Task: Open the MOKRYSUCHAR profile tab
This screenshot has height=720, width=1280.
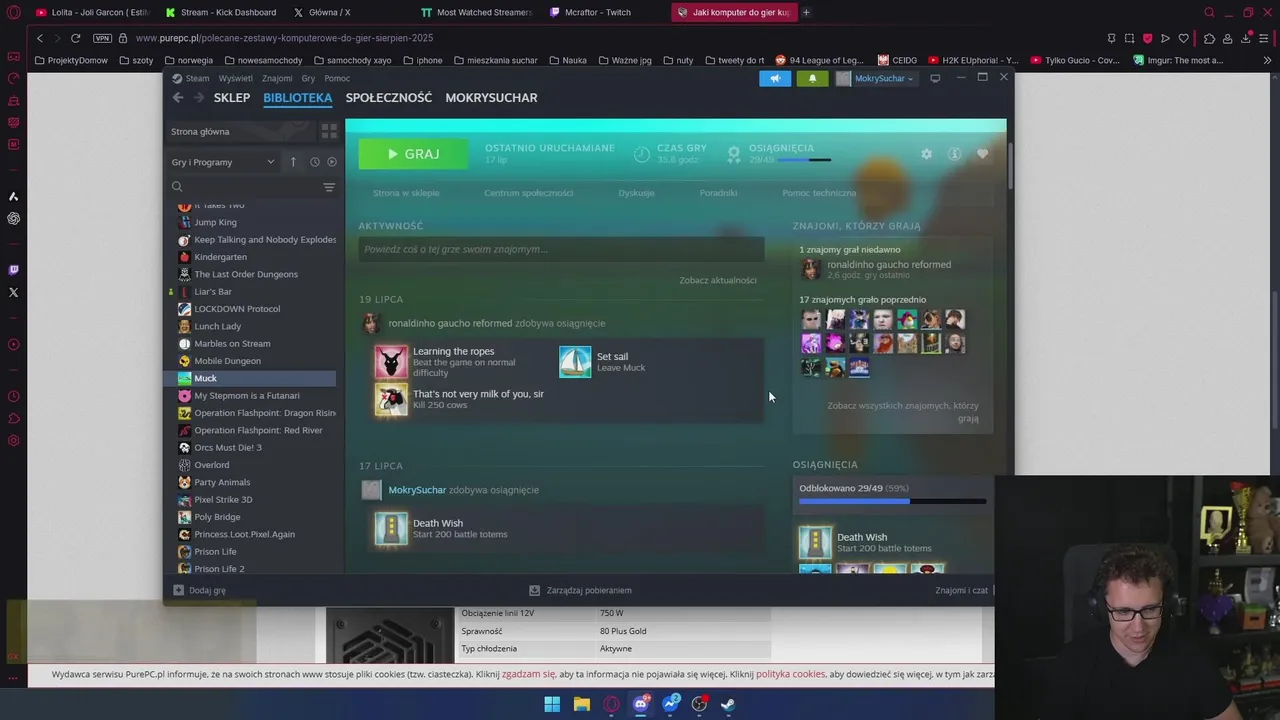Action: 491,97
